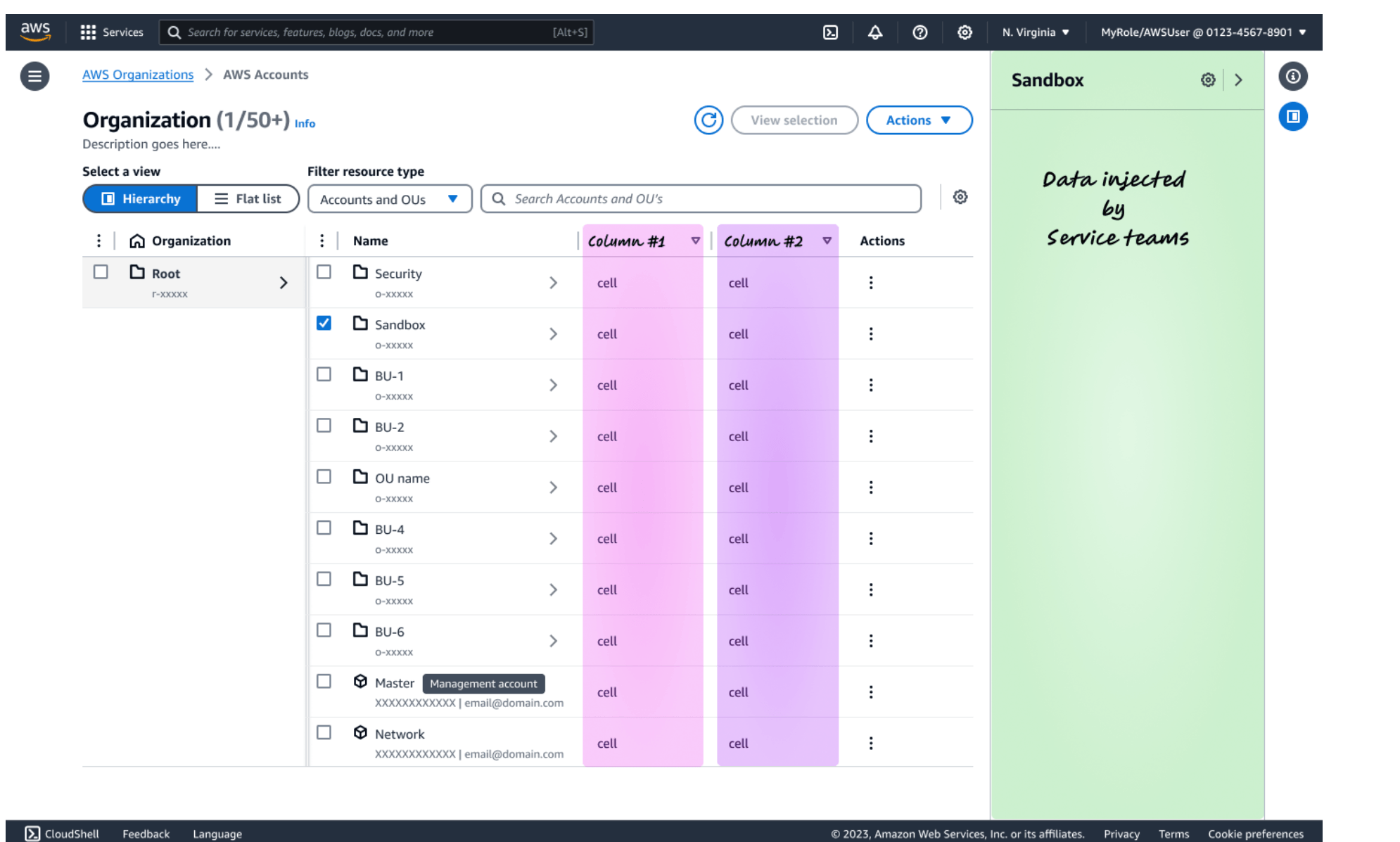Refresh the organization table

709,120
